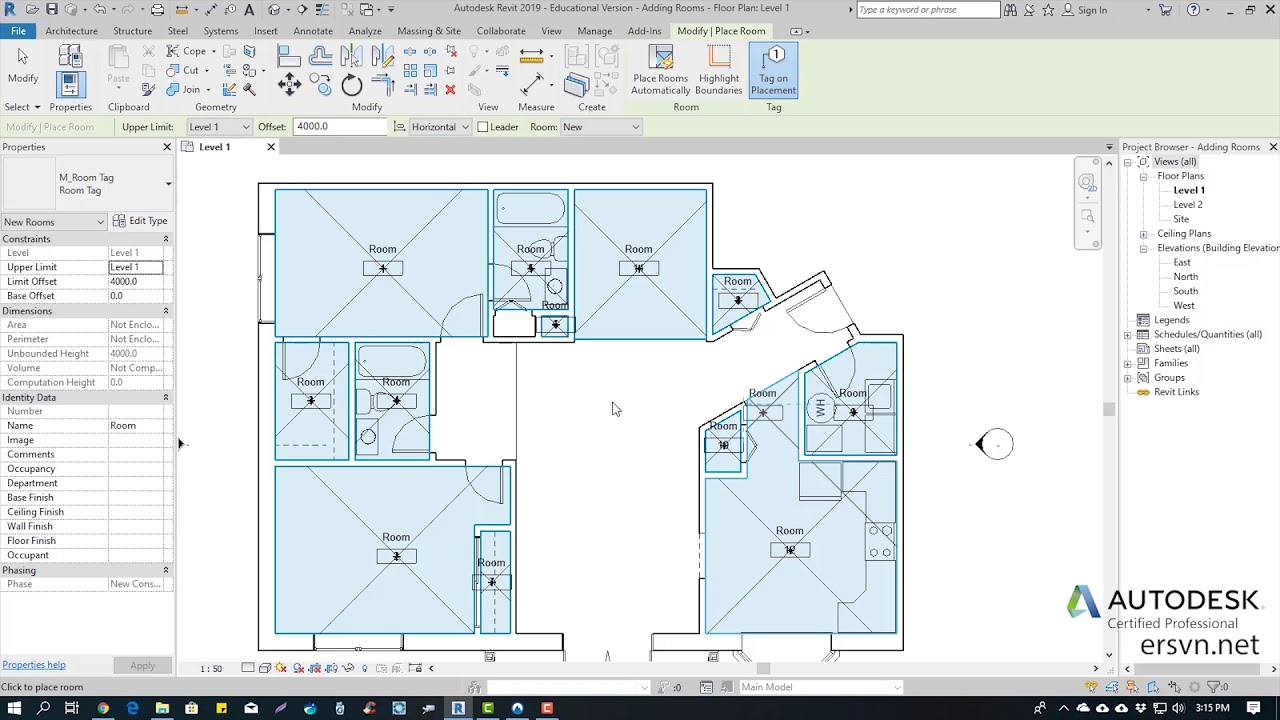Viewport: 1280px width, 720px height.
Task: Click the taskbar search icon
Action: (x=43, y=708)
